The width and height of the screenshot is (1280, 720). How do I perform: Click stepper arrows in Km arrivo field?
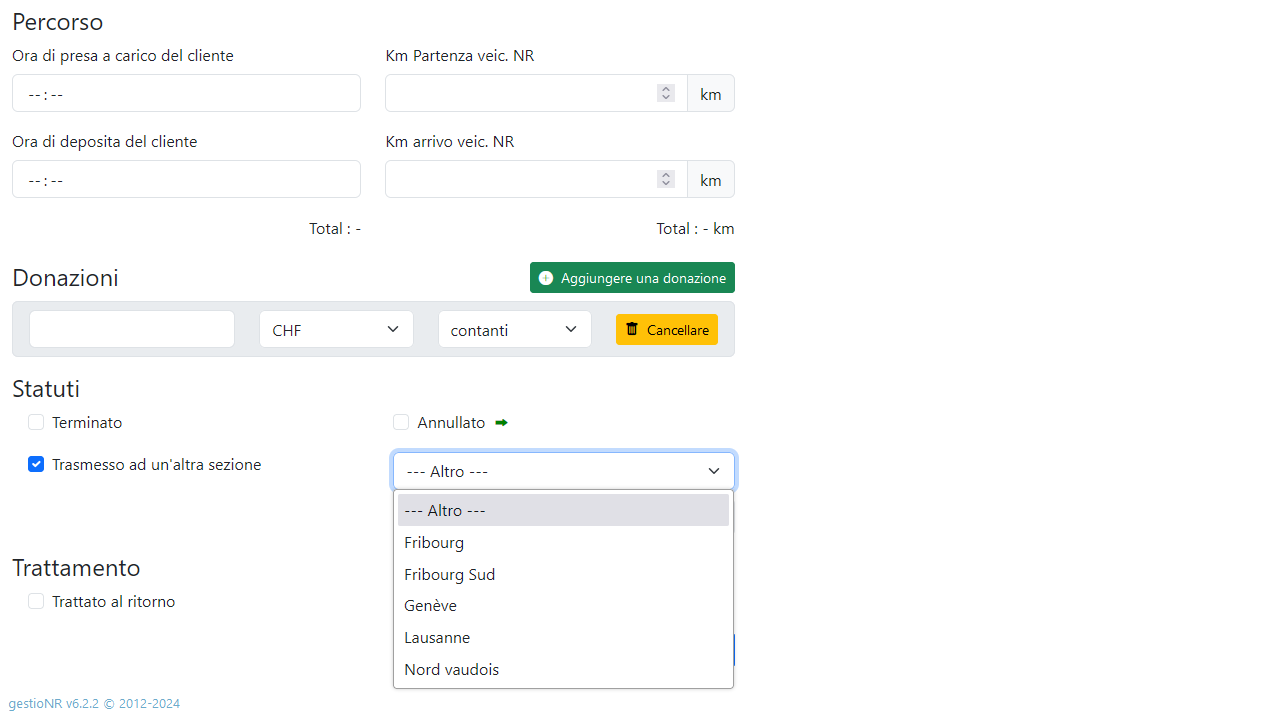[666, 179]
